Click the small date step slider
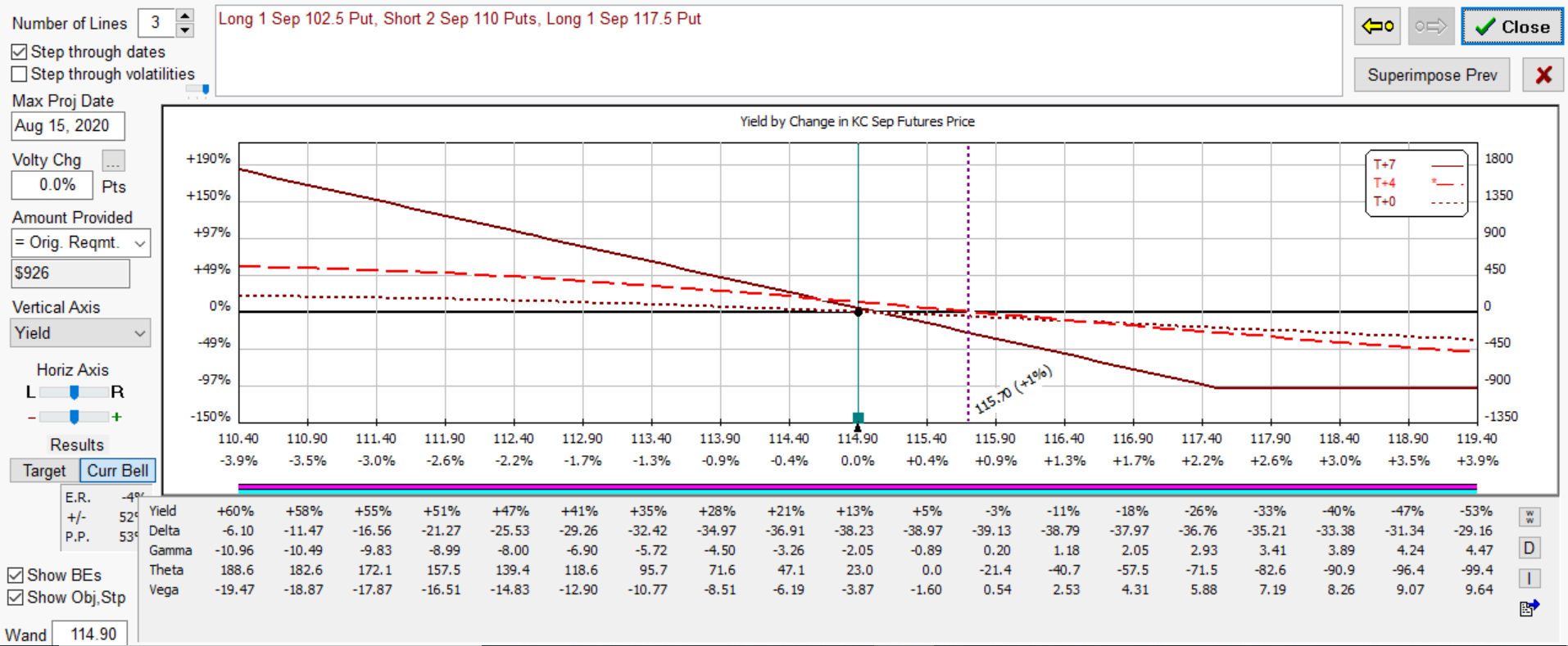The image size is (1568, 646). tap(198, 91)
